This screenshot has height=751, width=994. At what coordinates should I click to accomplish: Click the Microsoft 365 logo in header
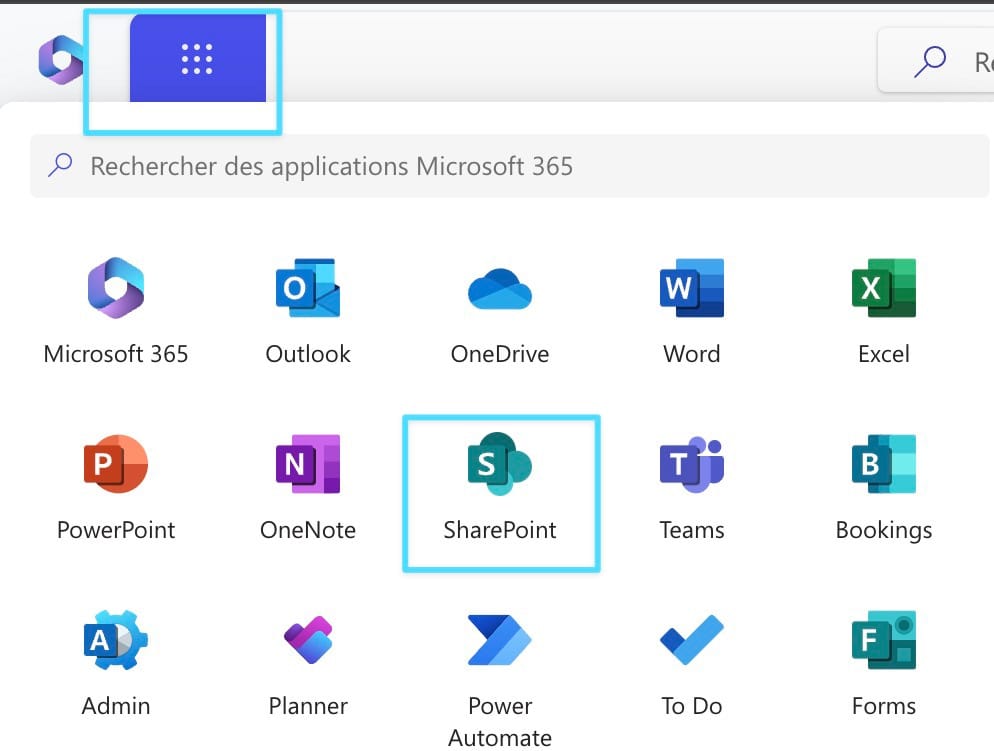point(60,60)
